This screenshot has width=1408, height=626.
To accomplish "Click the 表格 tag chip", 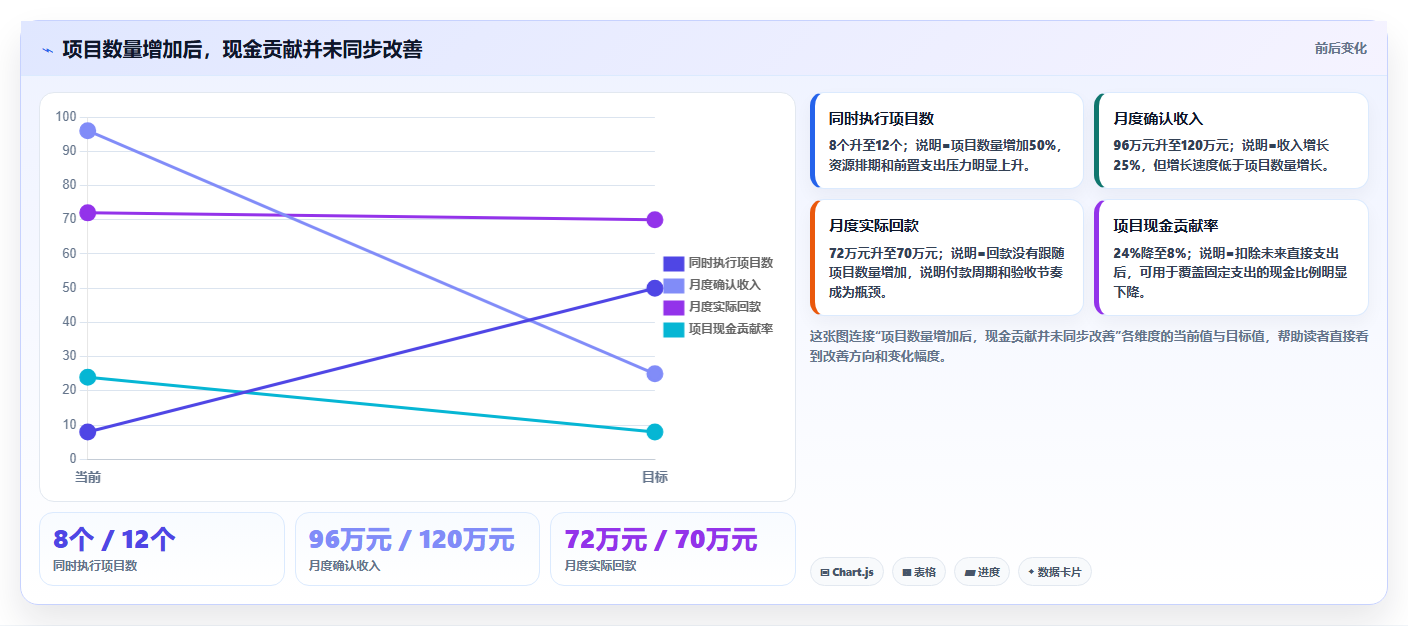I will click(919, 572).
